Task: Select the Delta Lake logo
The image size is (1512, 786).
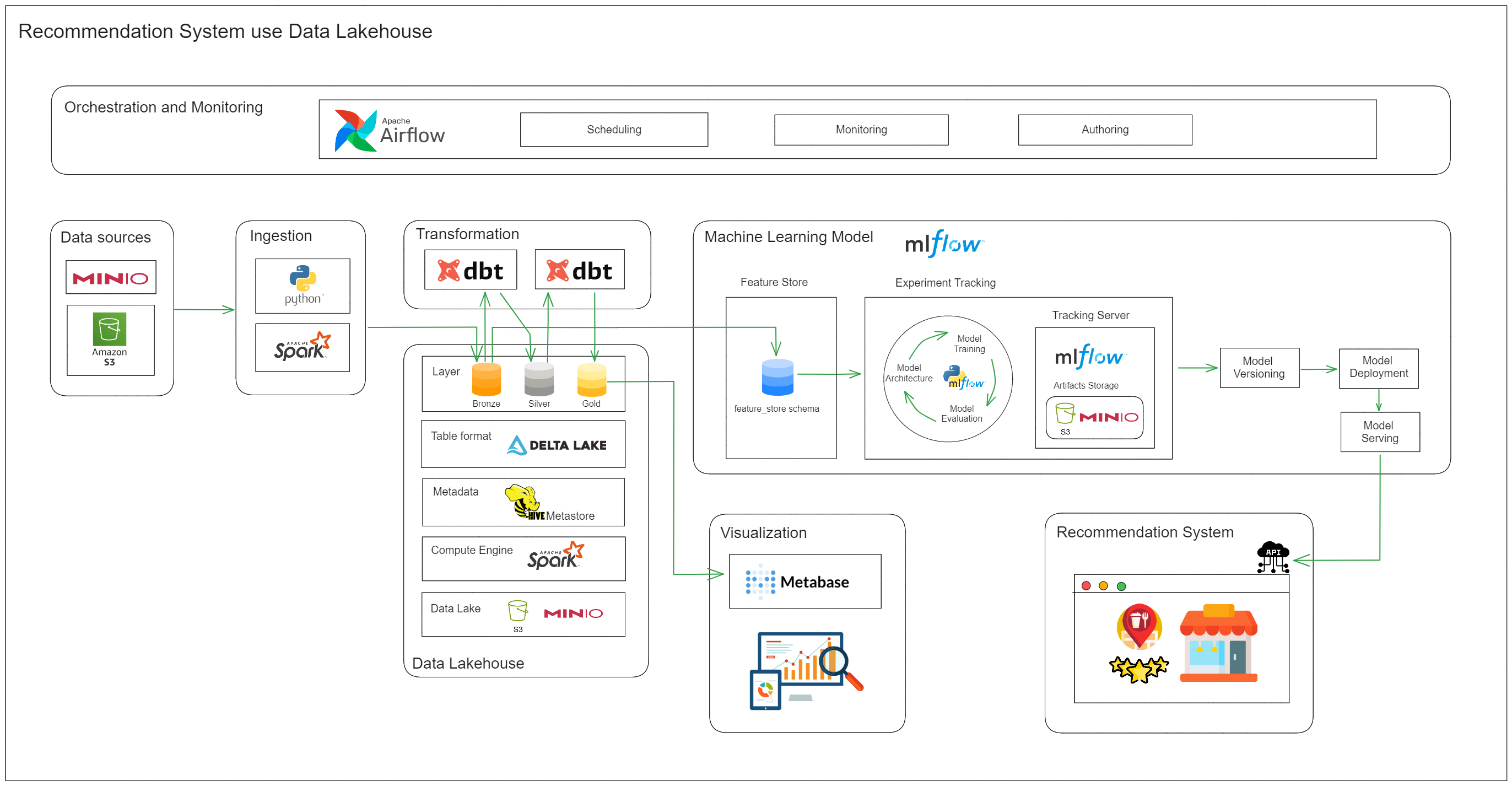Action: [x=557, y=445]
